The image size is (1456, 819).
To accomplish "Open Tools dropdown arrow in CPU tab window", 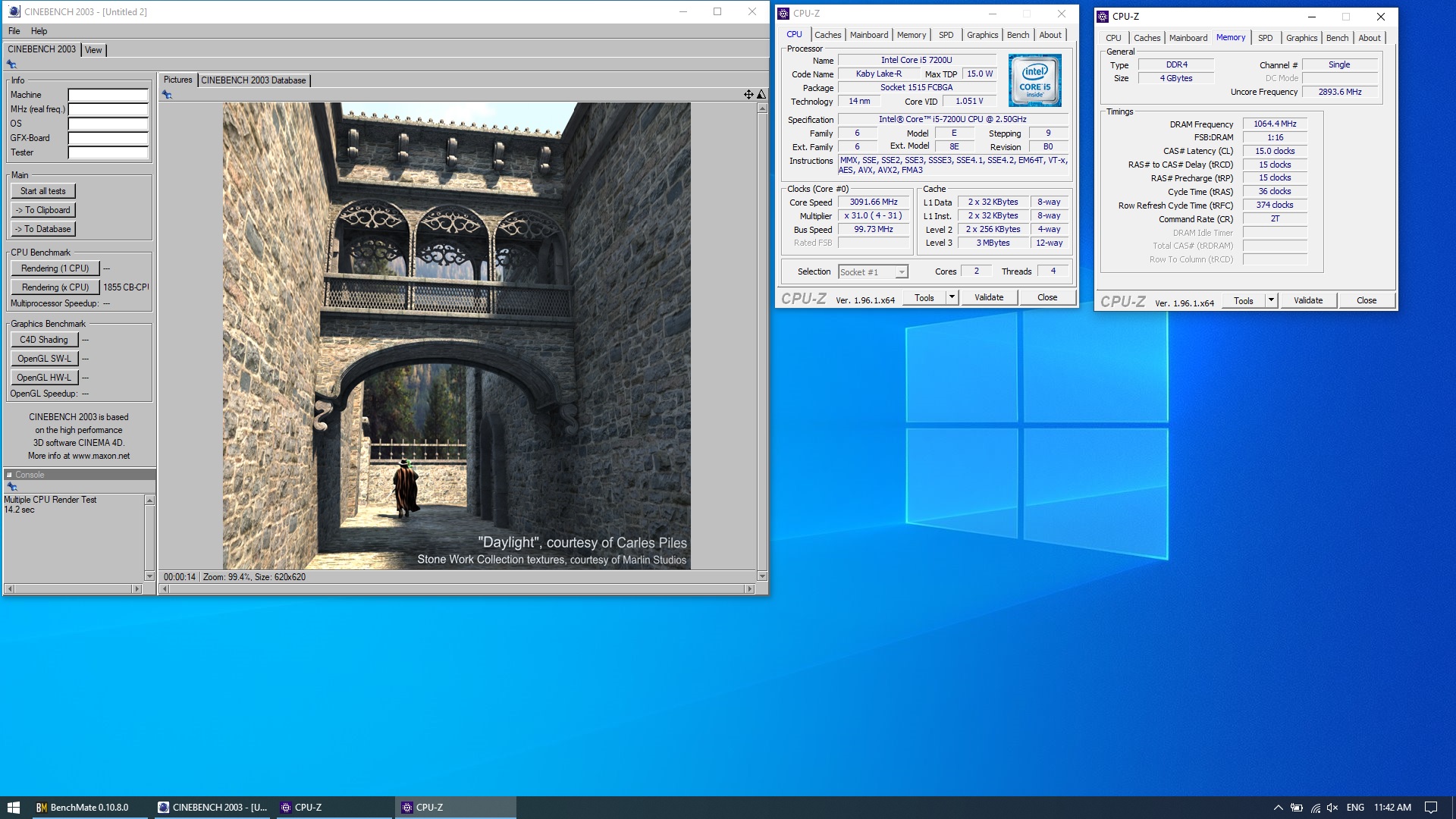I will click(952, 297).
